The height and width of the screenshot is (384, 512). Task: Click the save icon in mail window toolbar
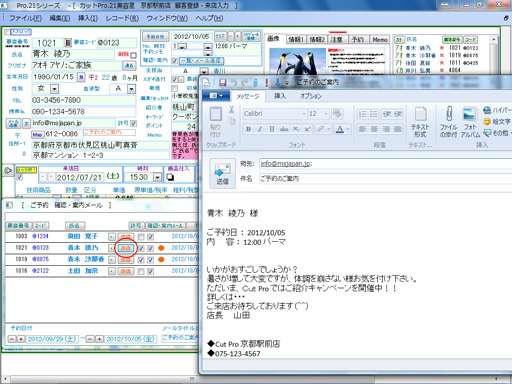click(222, 82)
